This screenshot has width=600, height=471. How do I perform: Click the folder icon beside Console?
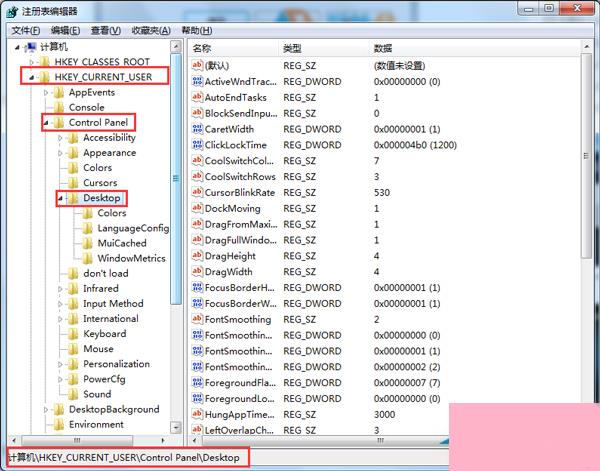[x=59, y=108]
